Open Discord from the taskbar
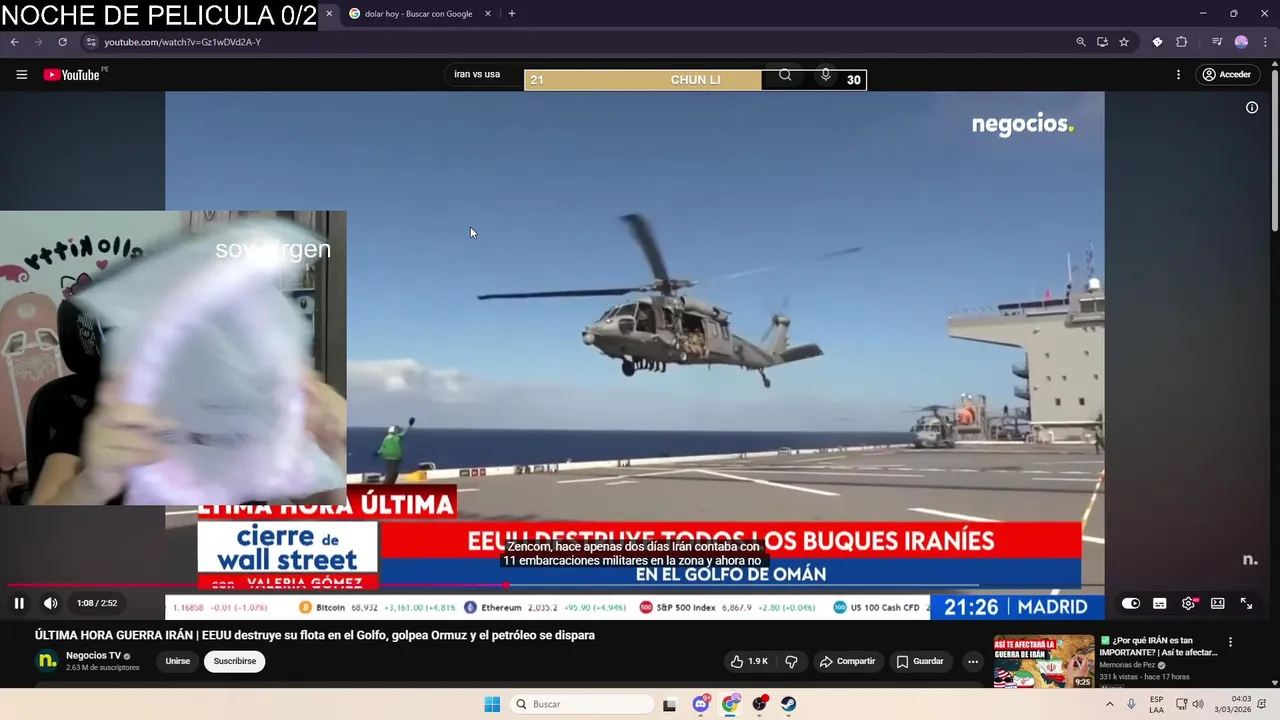 coord(701,704)
